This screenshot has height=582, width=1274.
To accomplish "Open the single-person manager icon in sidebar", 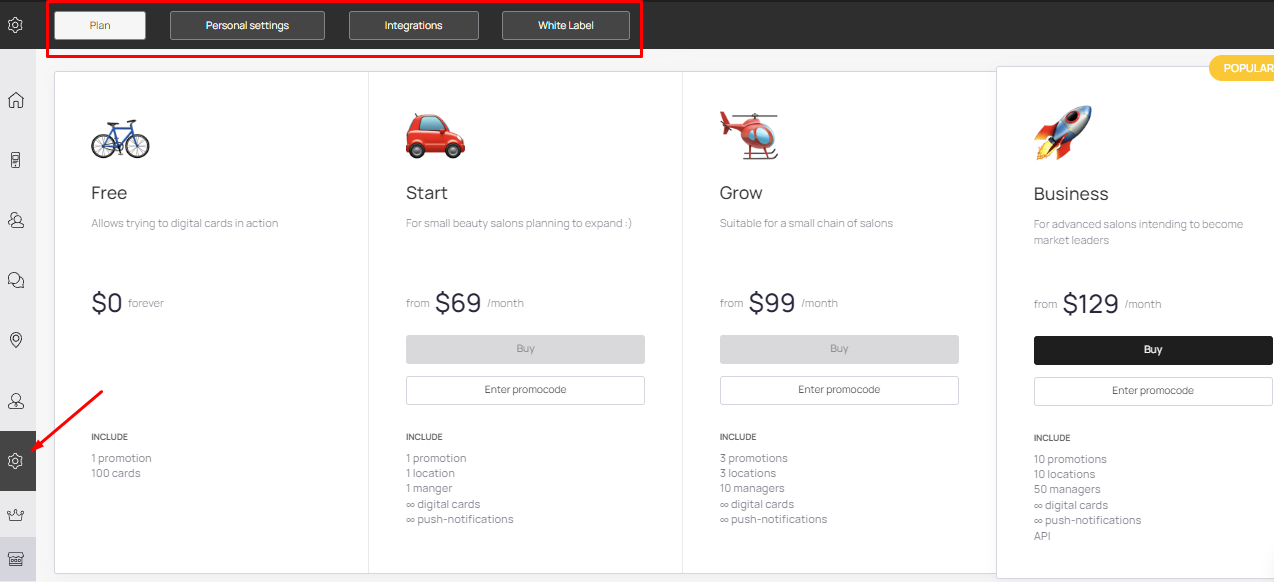I will point(16,401).
